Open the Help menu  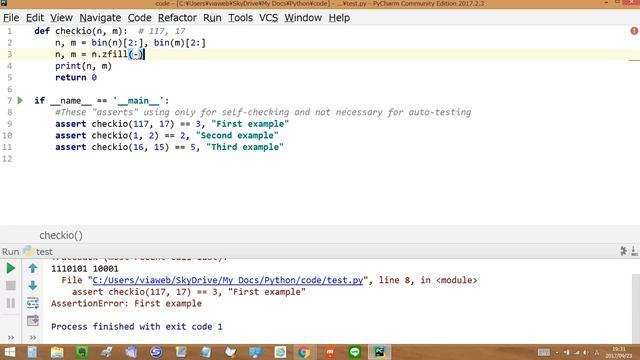tap(339, 18)
